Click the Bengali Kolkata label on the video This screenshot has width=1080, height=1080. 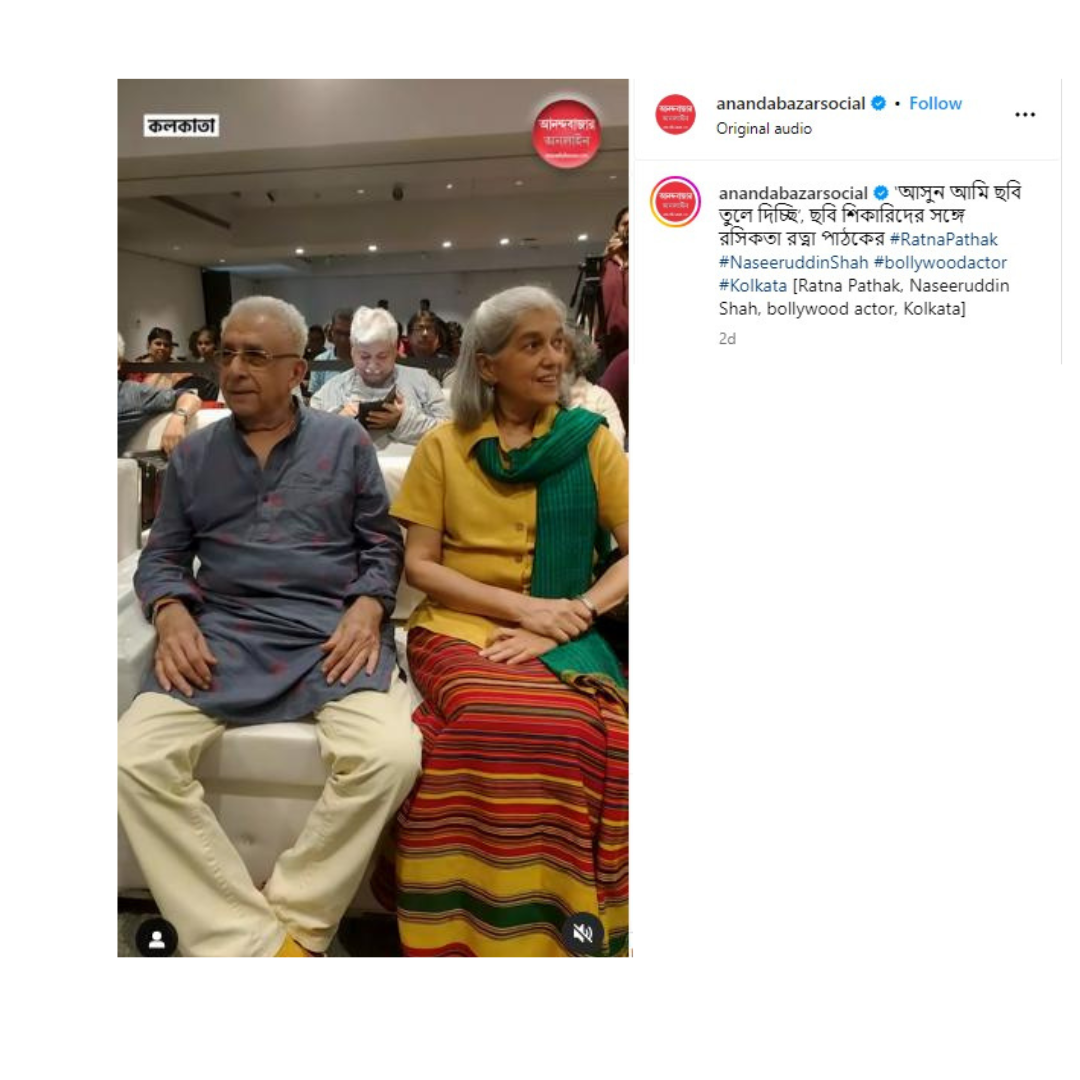[x=181, y=125]
